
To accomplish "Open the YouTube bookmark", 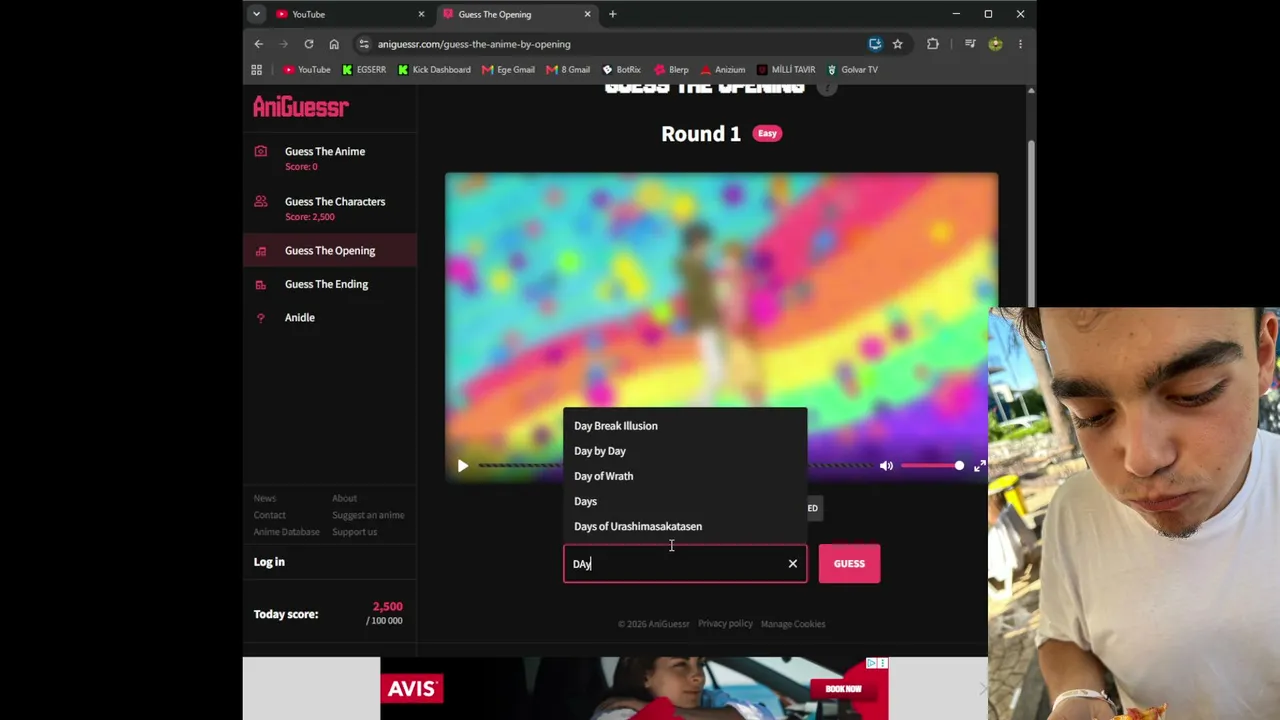I will pos(307,70).
